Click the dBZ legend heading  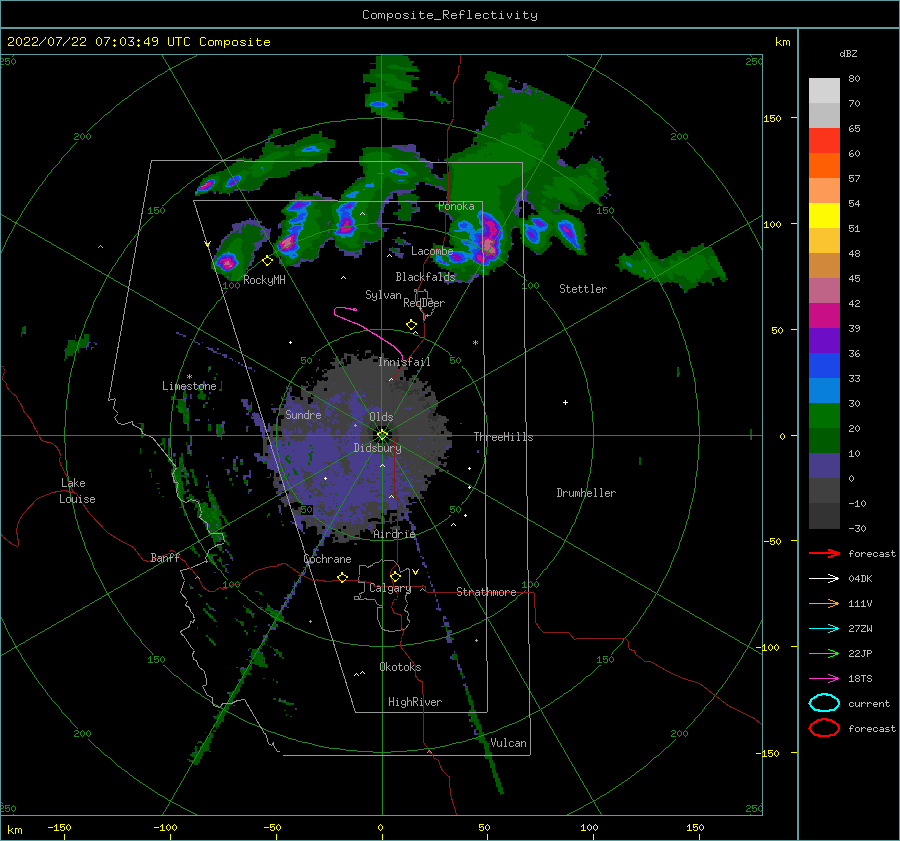pos(848,53)
